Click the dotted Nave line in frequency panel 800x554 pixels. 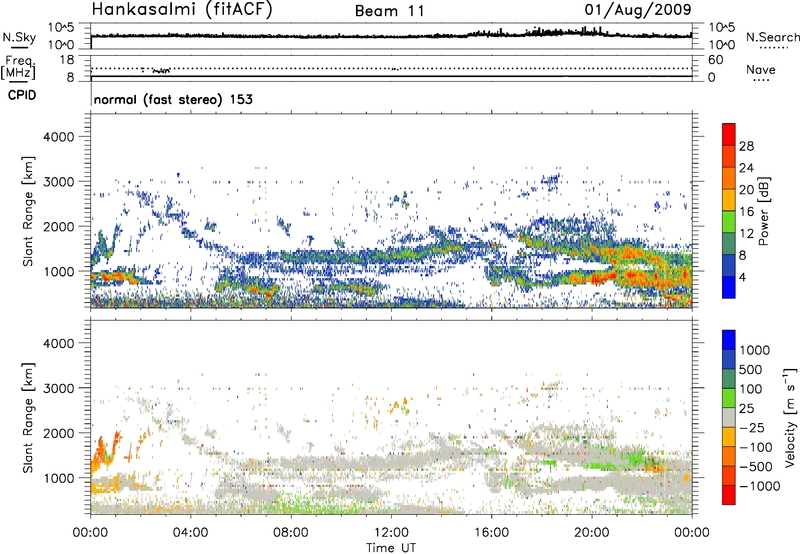pos(391,68)
